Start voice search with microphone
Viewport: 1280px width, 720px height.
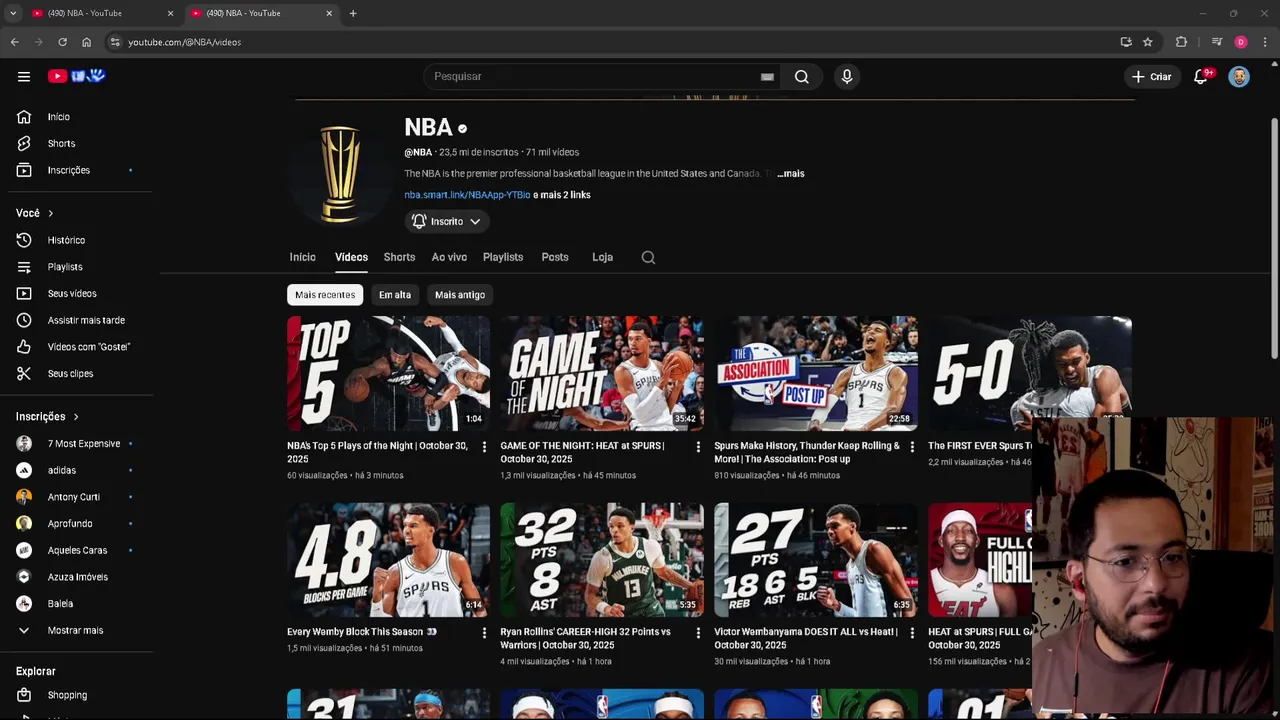click(x=847, y=76)
